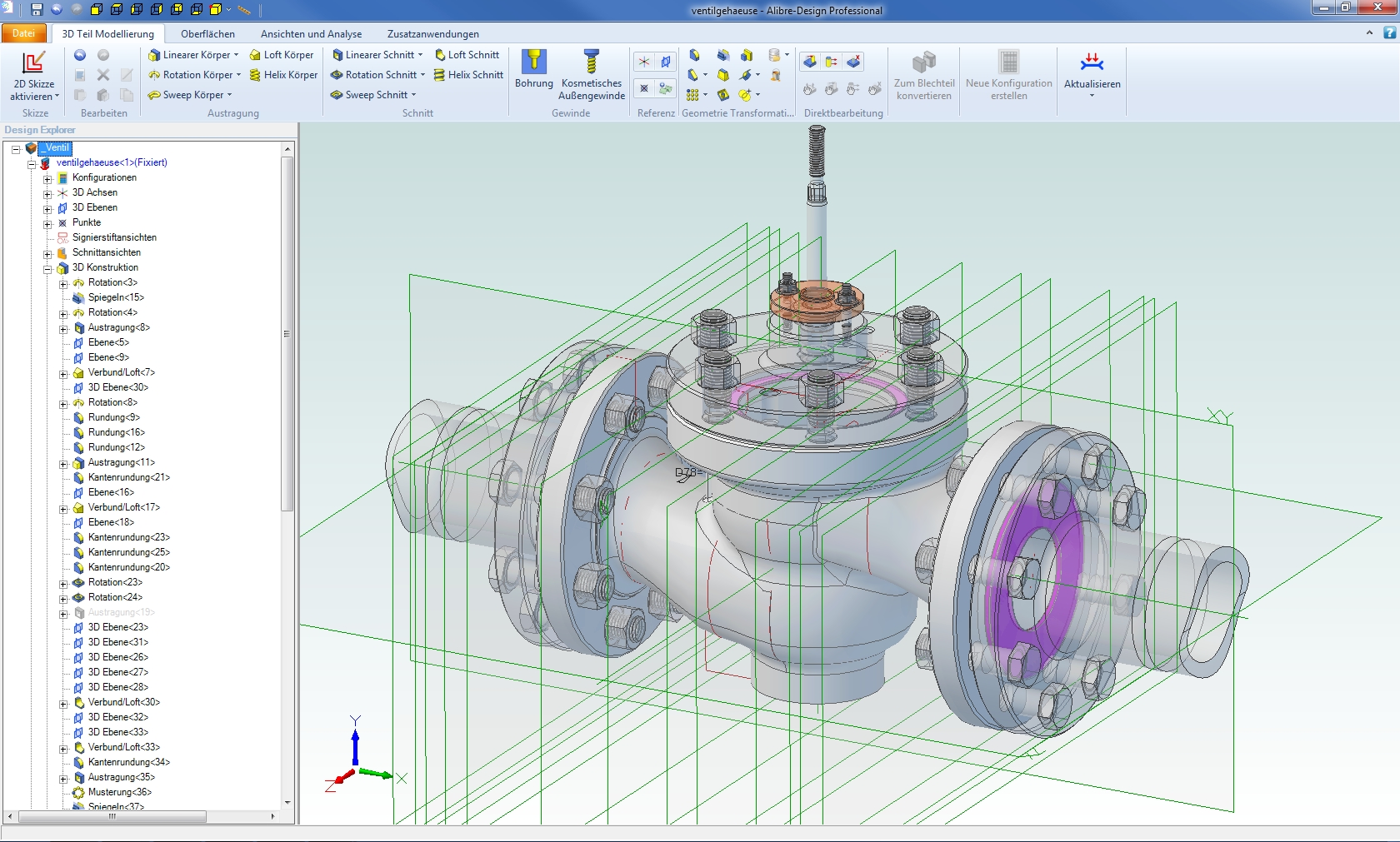Select Kosmetisches Außengewinde thread tool
Image resolution: width=1400 pixels, height=842 pixels.
click(592, 74)
